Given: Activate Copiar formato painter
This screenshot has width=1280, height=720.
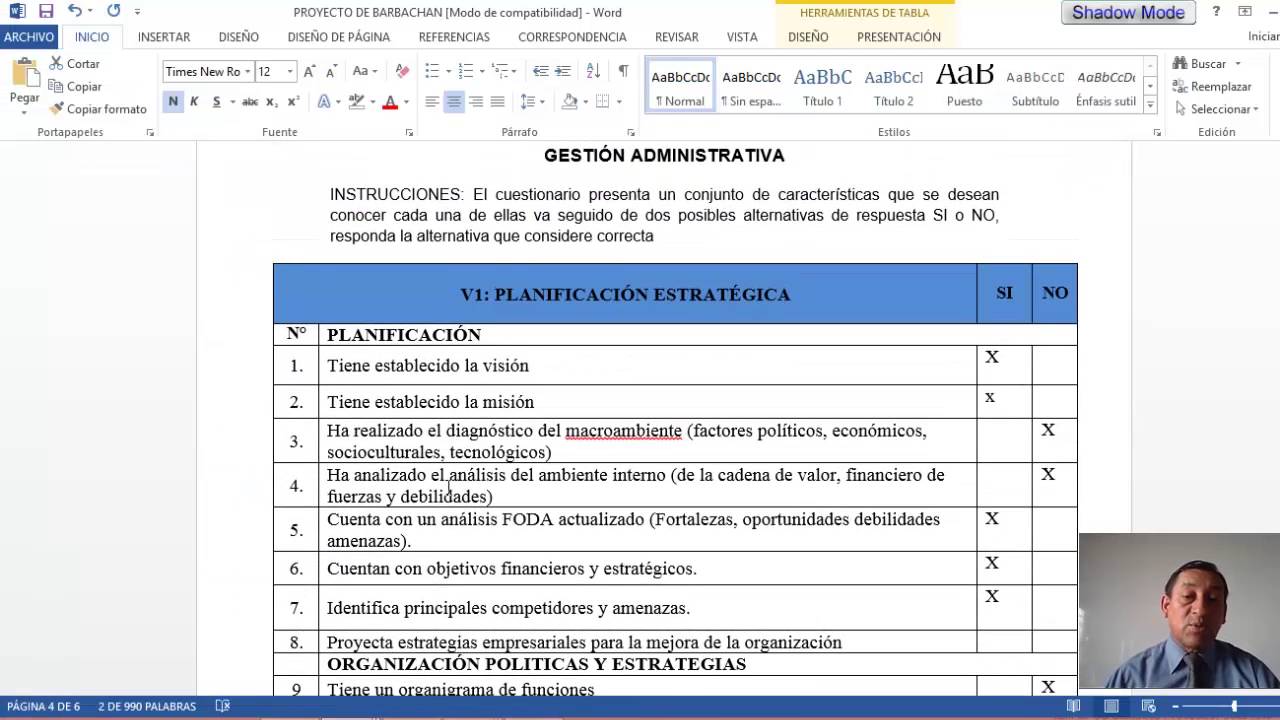Looking at the screenshot, I should (x=98, y=109).
